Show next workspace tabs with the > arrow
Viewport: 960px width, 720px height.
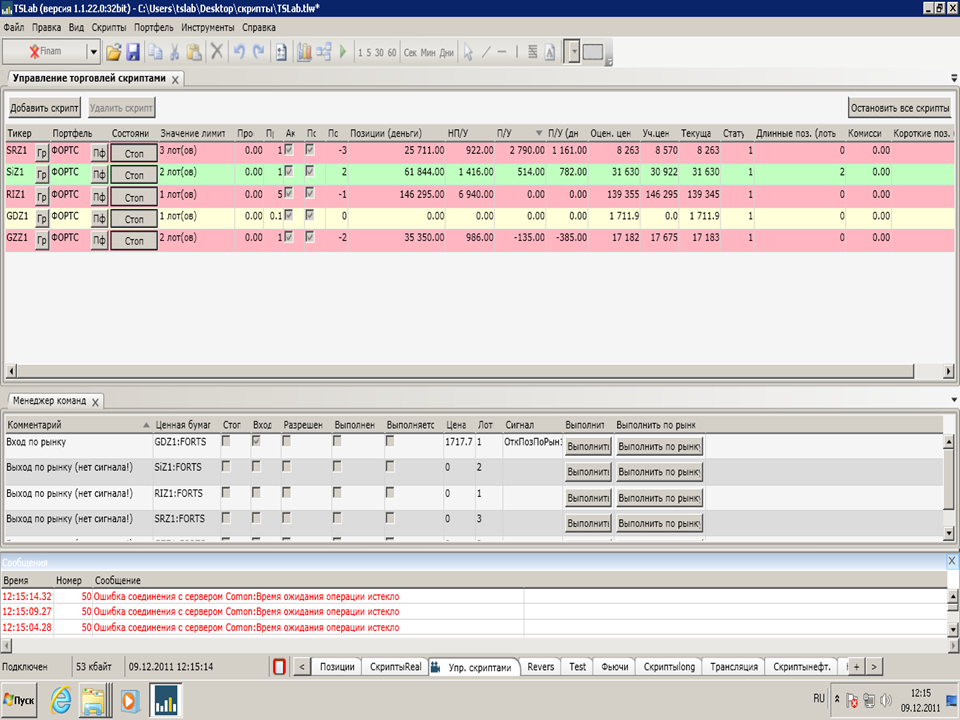(874, 667)
